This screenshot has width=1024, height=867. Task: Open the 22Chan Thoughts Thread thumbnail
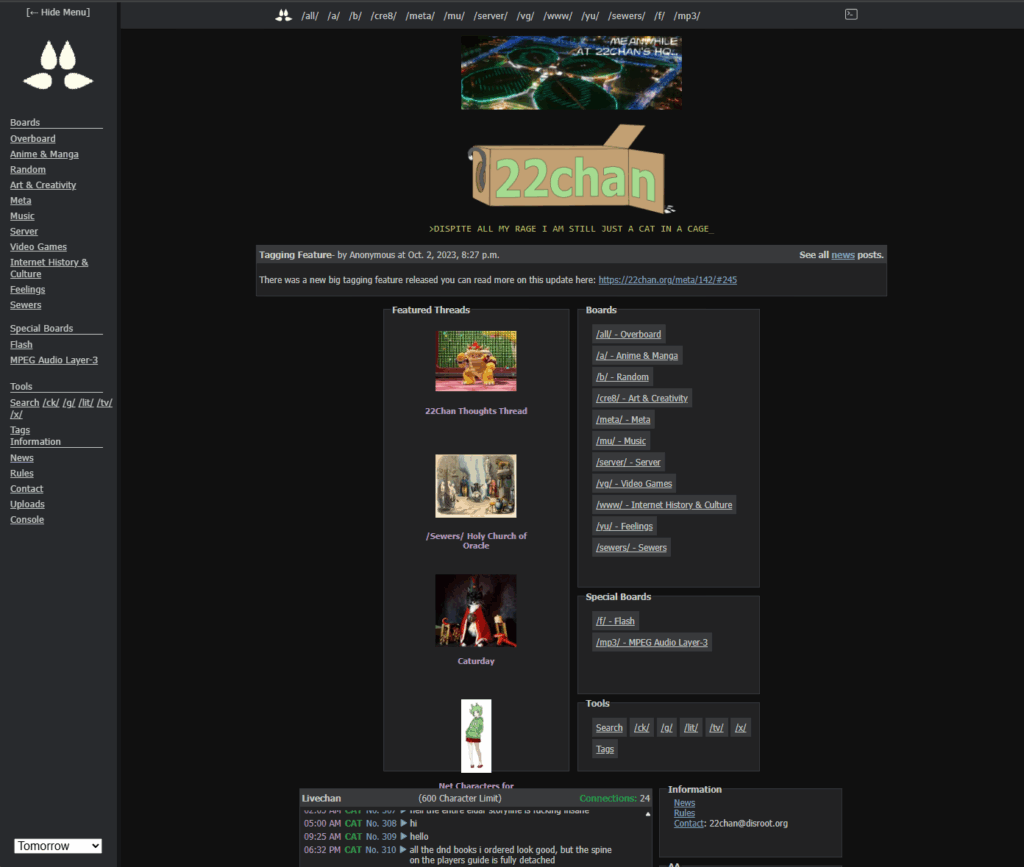[476, 361]
